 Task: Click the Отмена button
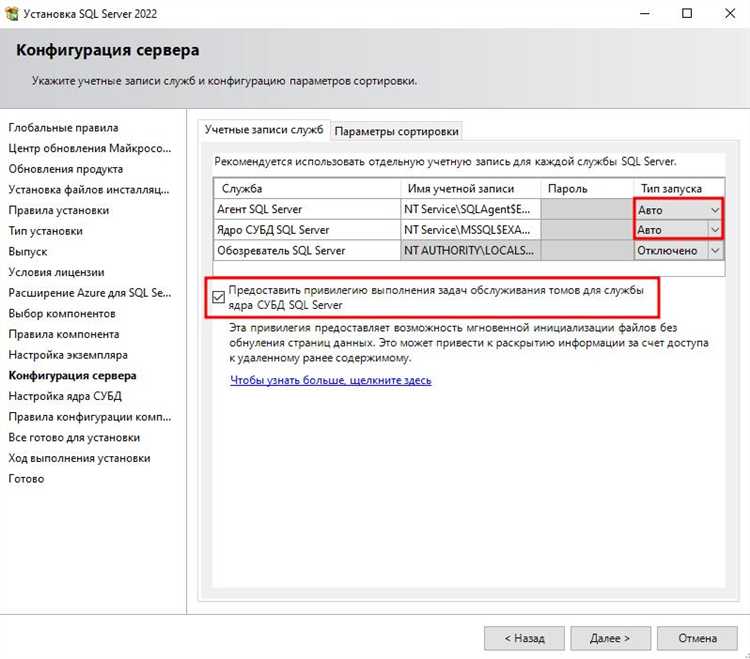pos(697,638)
